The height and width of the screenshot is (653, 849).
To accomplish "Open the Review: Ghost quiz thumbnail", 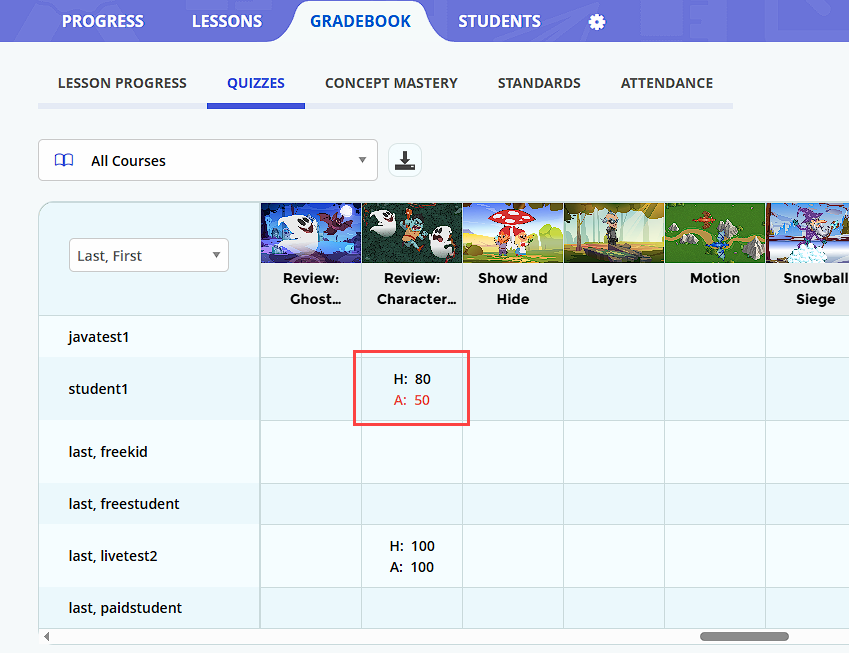I will point(311,233).
